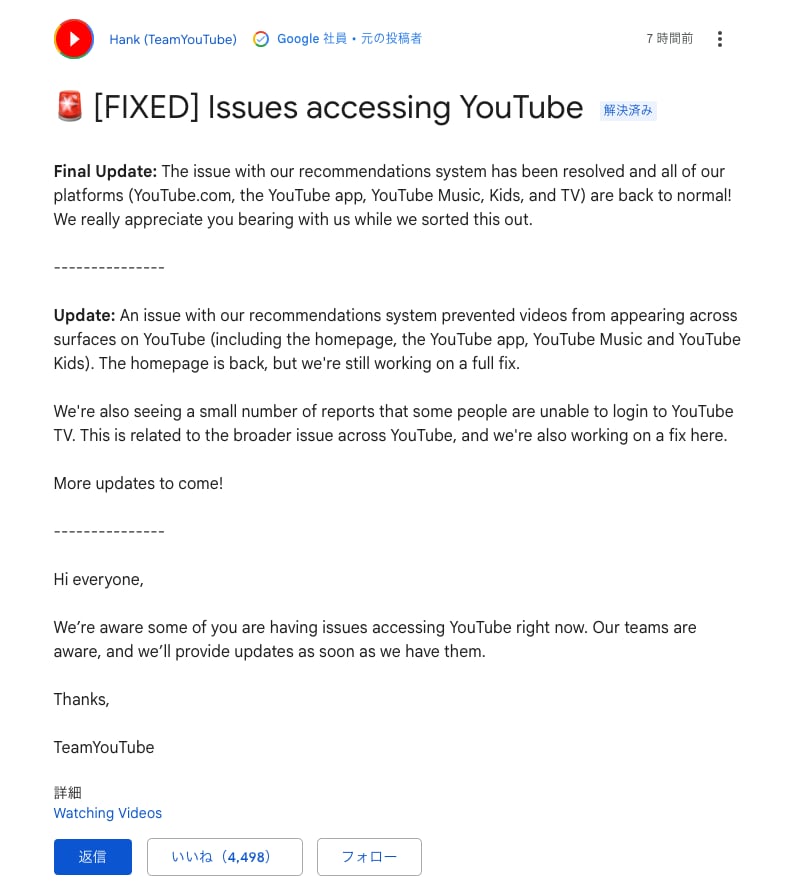This screenshot has width=800, height=895.
Task: Click the TeamYouTube signature text
Action: coord(103,747)
